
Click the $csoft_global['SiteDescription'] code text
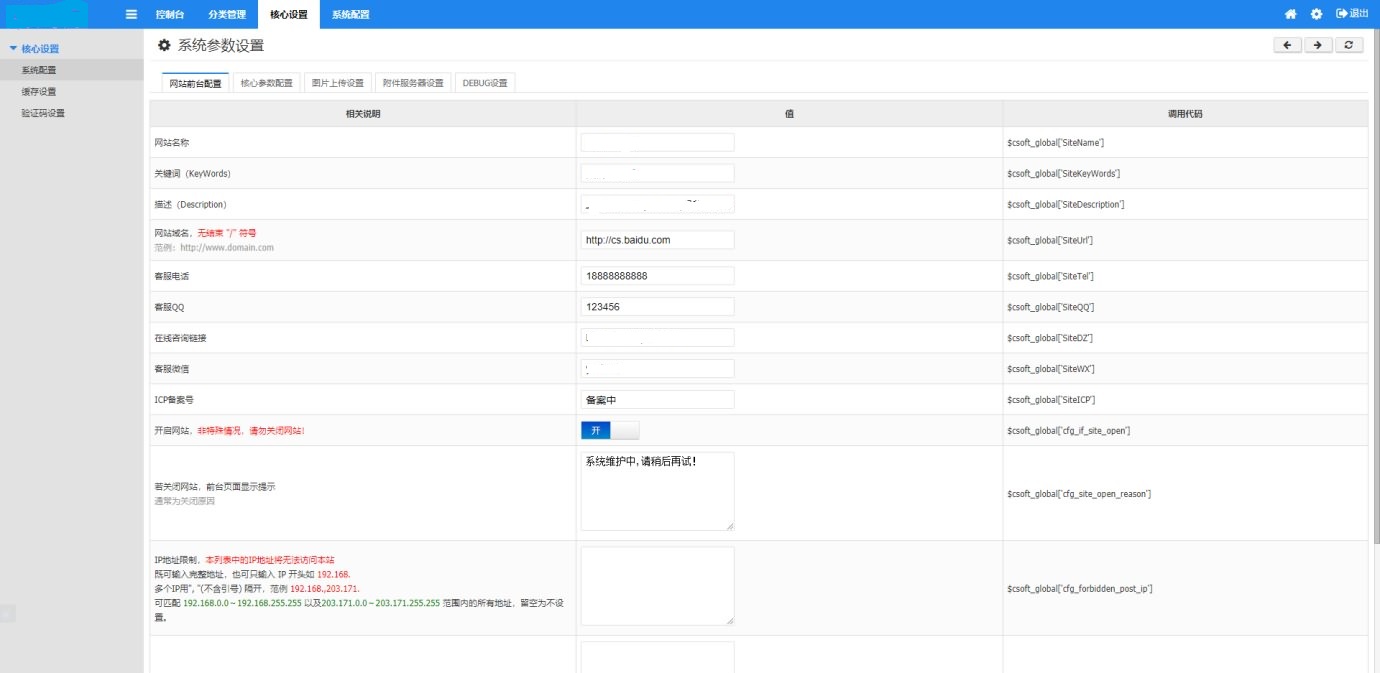[x=1066, y=205]
